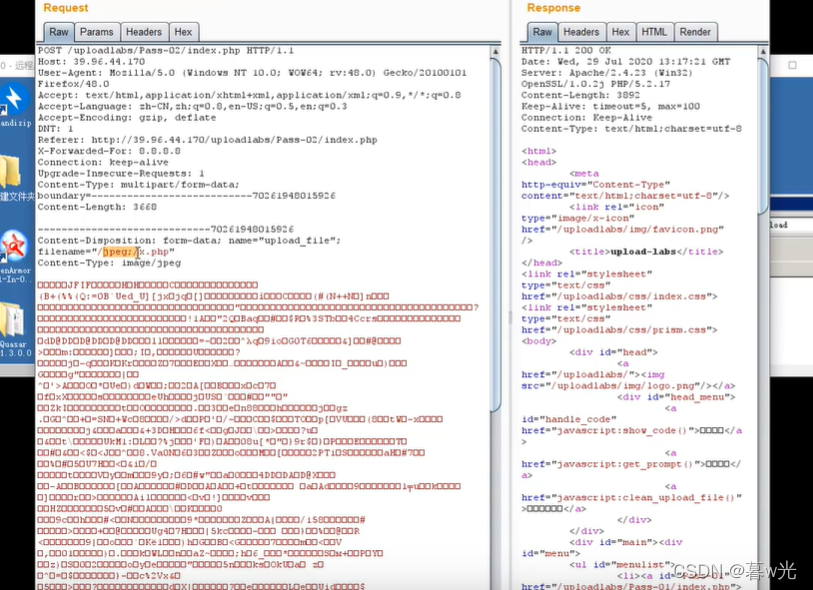This screenshot has height=590, width=813.
Task: Click the Response pane scroll-up arrow
Action: coord(763,52)
